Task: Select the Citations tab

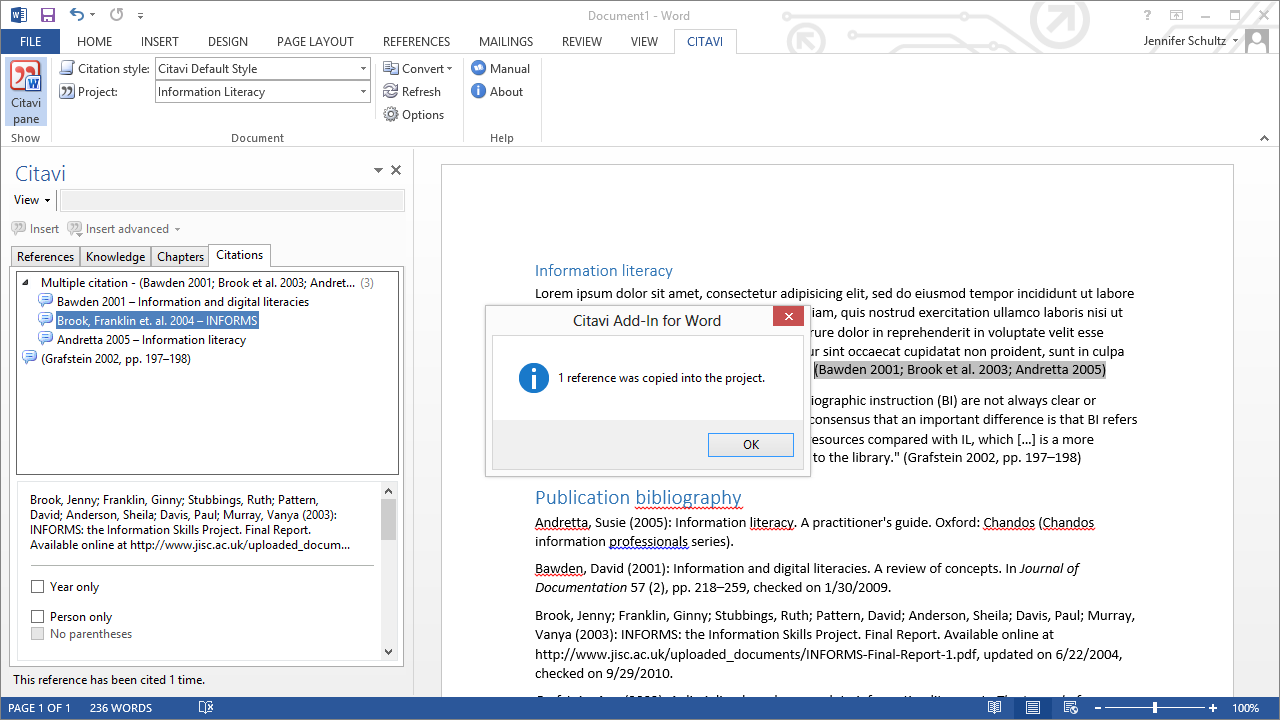Action: 239,255
